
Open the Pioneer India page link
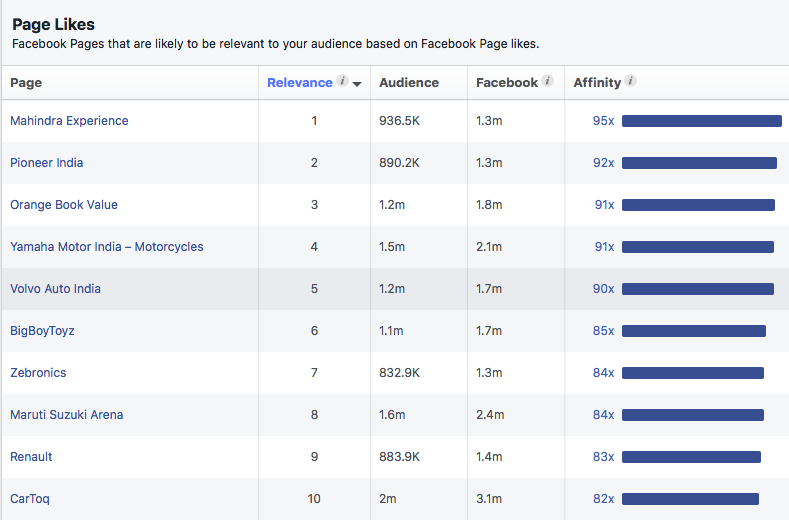point(47,163)
